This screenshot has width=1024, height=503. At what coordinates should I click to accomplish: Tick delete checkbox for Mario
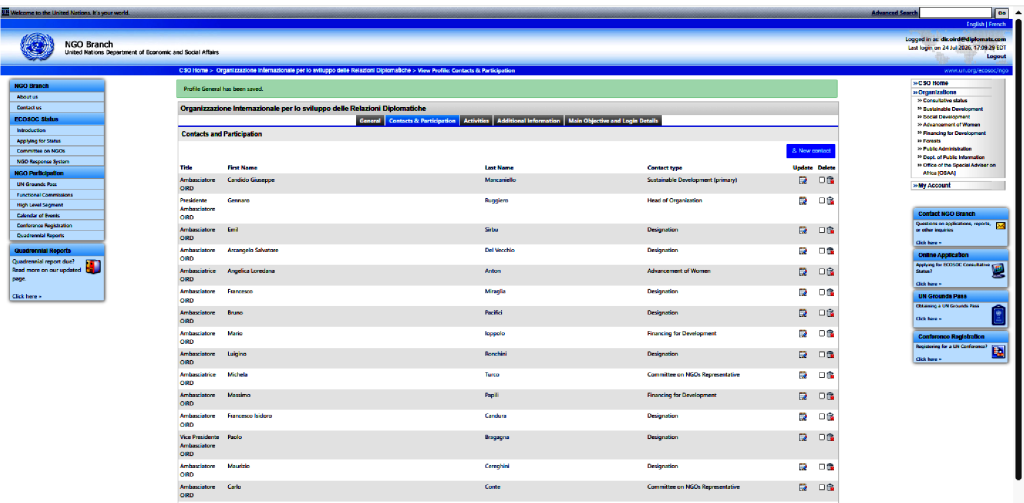point(822,334)
